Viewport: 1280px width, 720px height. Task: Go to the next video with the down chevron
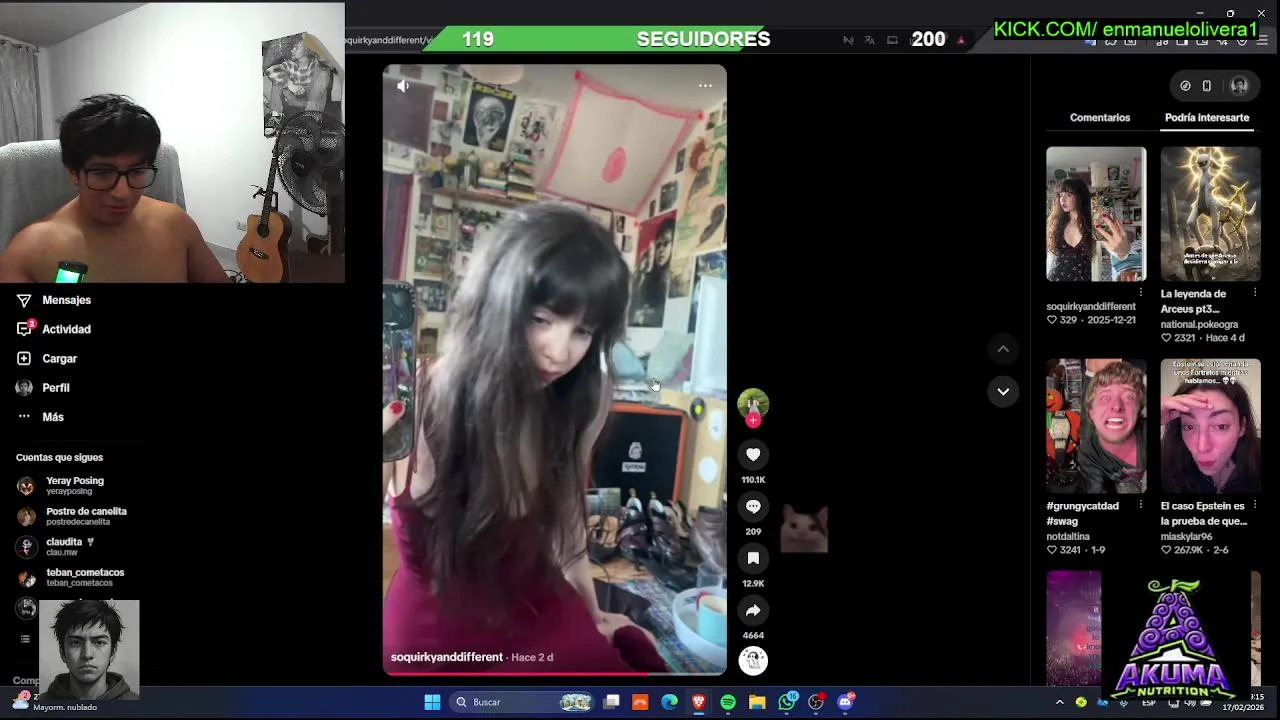click(x=1003, y=391)
